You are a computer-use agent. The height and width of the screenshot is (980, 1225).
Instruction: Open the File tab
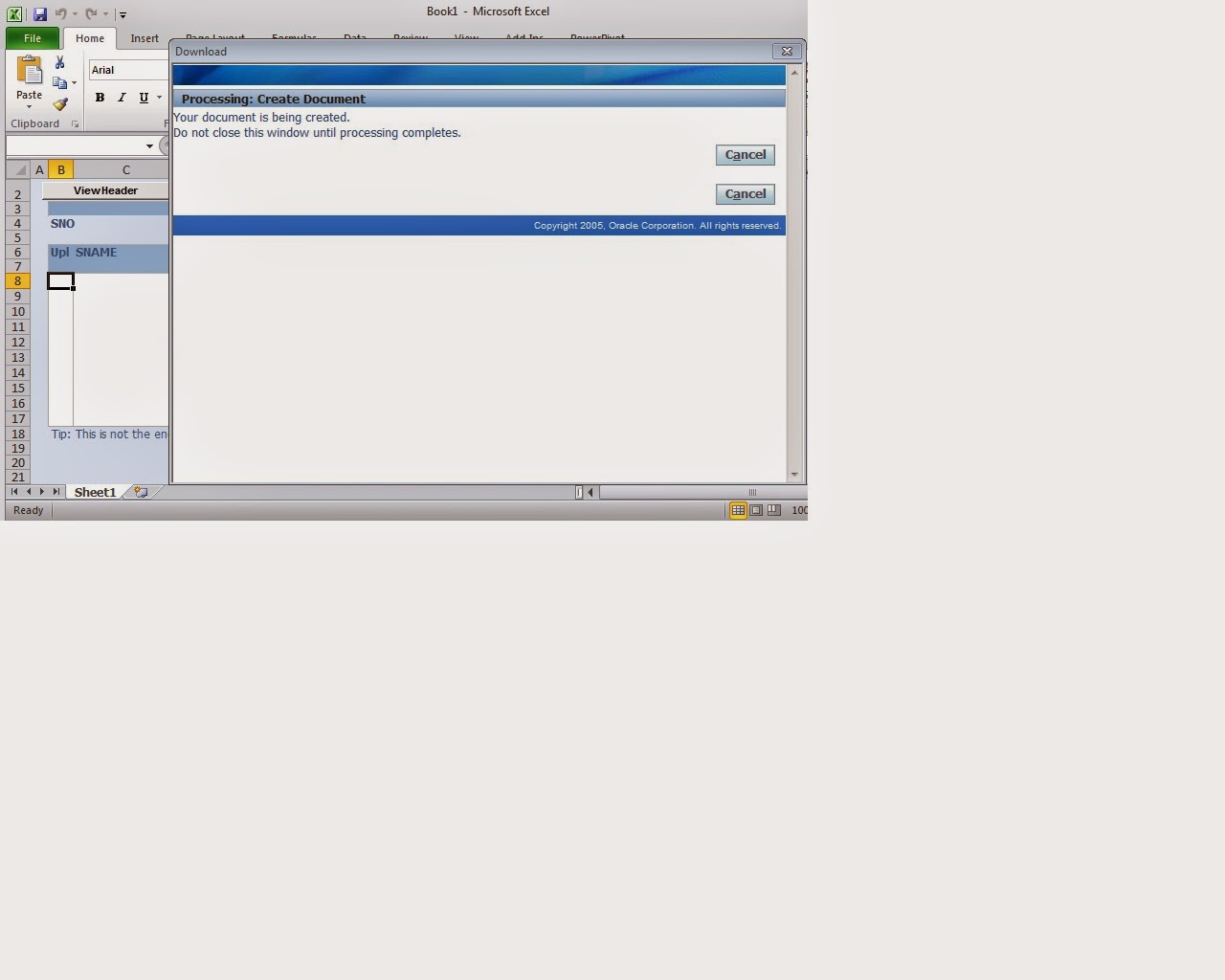pos(32,37)
